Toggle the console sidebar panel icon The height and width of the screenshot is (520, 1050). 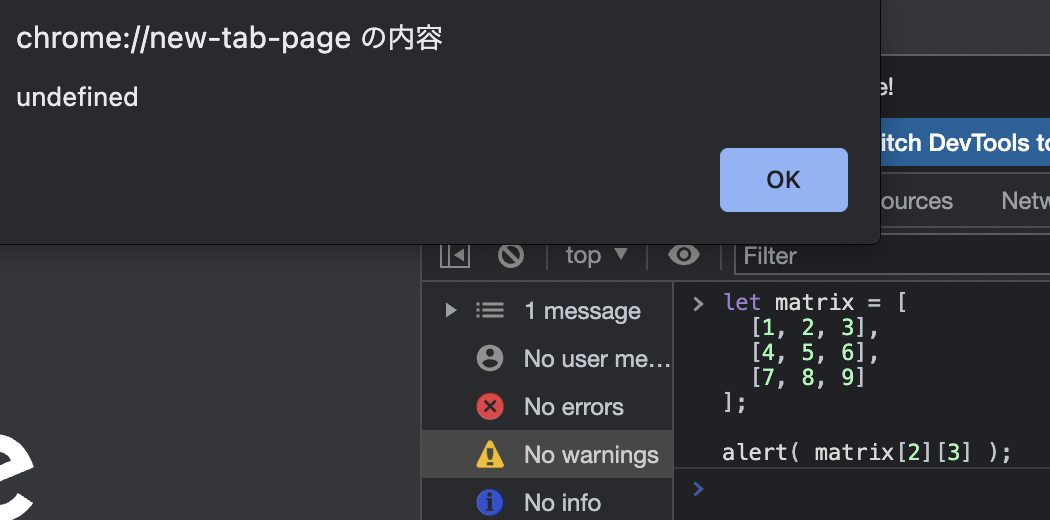455,256
